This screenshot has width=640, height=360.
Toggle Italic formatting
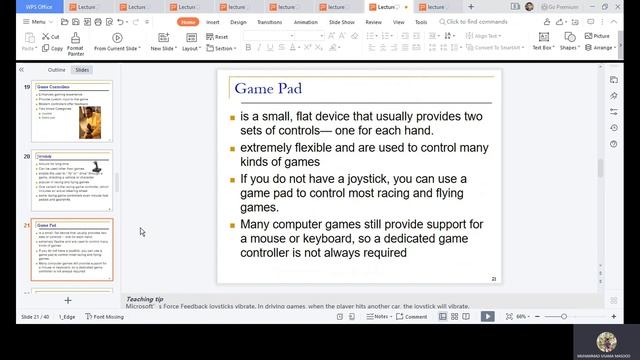point(259,48)
